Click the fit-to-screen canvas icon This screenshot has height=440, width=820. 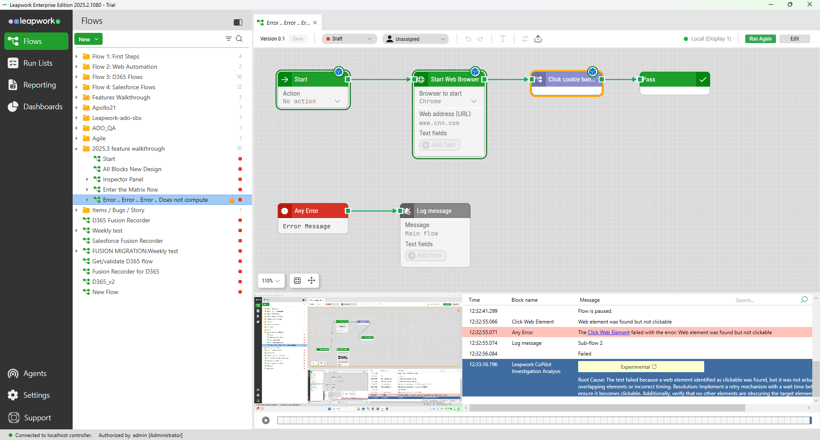pos(297,281)
